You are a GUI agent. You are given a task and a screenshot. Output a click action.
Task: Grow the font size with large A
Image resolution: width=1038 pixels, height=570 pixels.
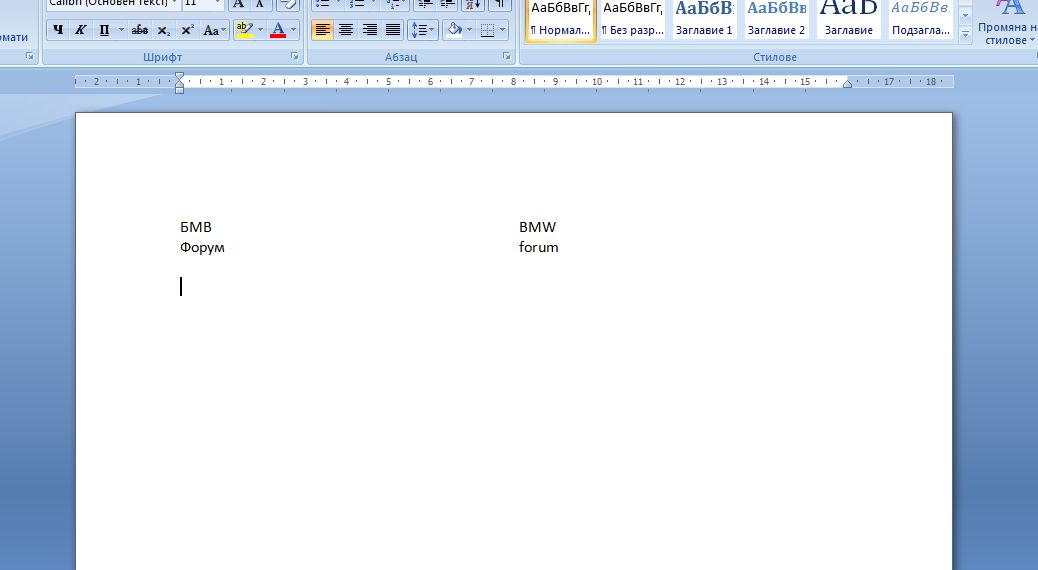pyautogui.click(x=238, y=4)
